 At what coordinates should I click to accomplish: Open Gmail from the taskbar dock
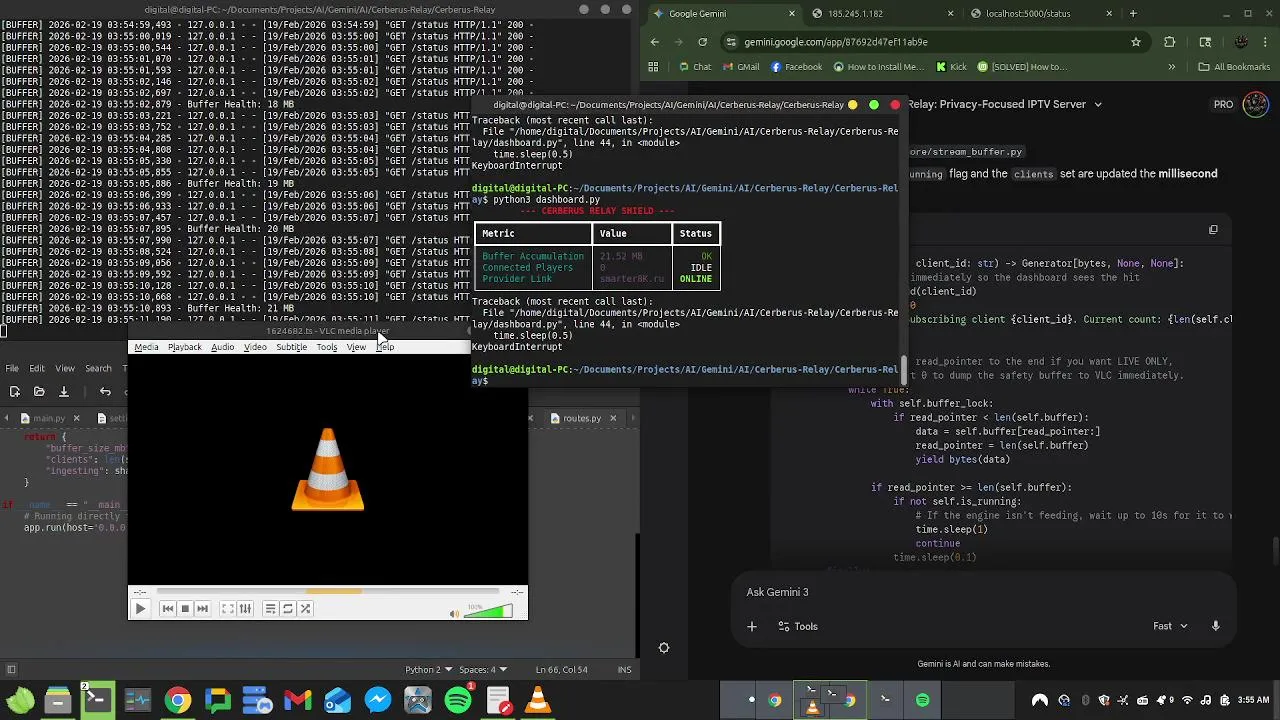pyautogui.click(x=297, y=700)
